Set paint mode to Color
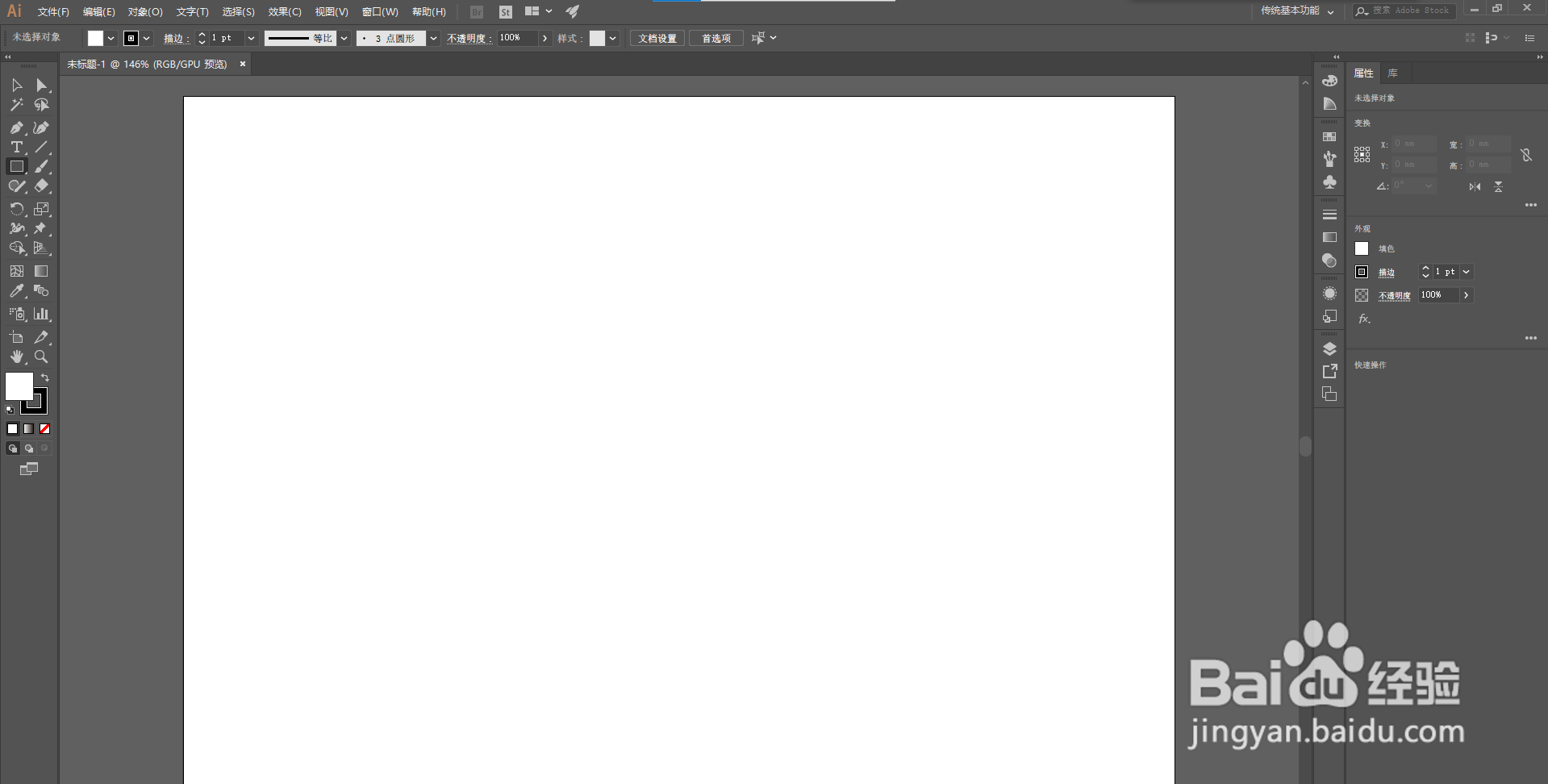The height and width of the screenshot is (784, 1548). [x=13, y=429]
